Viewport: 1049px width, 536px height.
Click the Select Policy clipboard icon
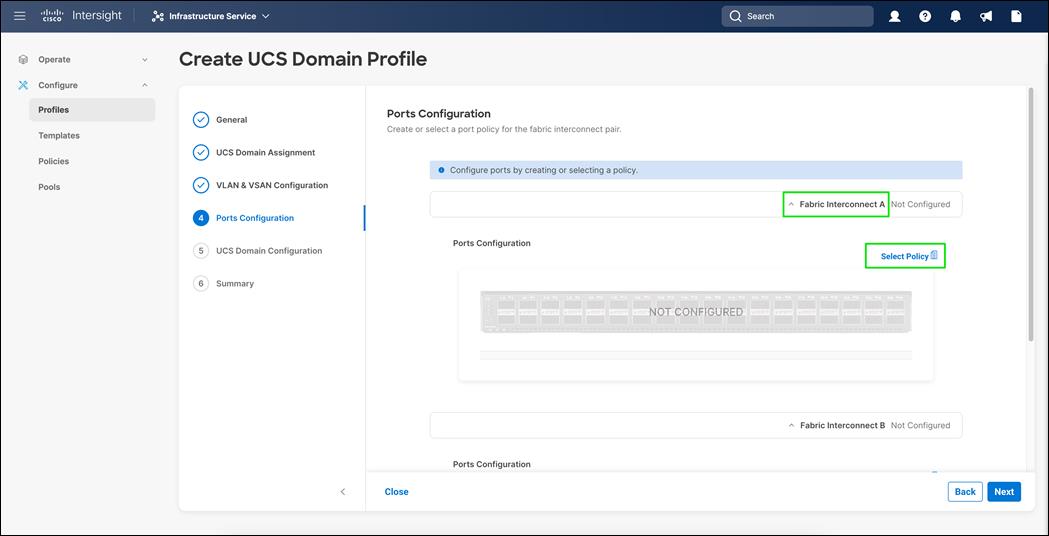point(934,255)
